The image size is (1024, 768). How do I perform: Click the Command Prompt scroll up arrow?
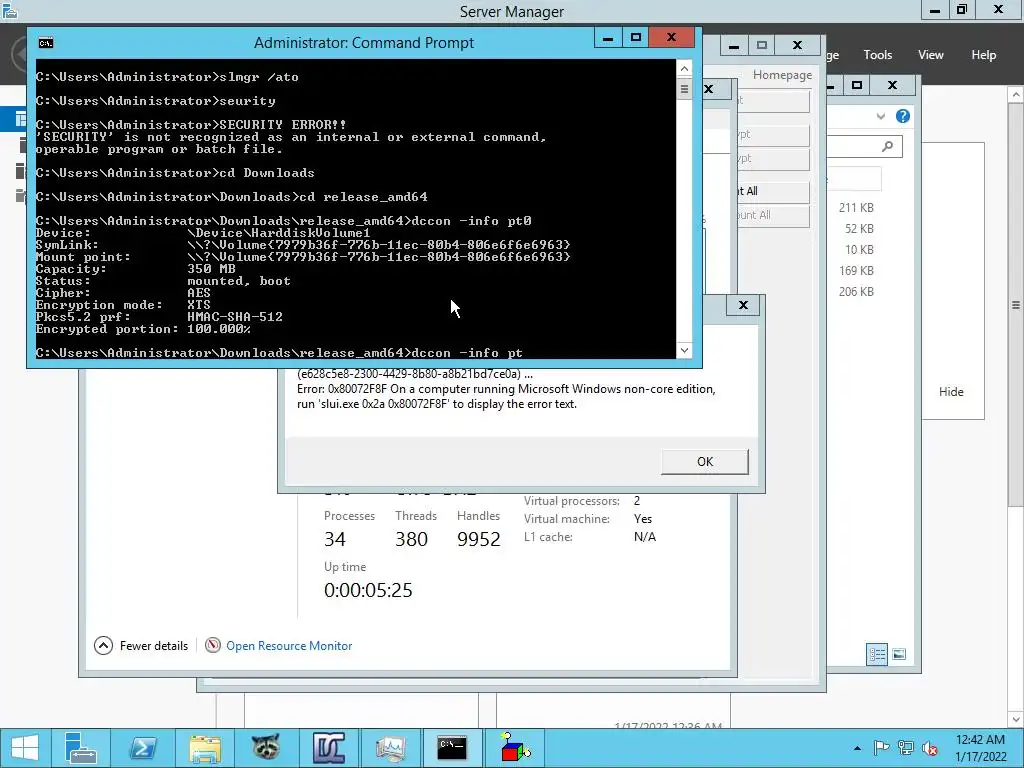(x=684, y=69)
